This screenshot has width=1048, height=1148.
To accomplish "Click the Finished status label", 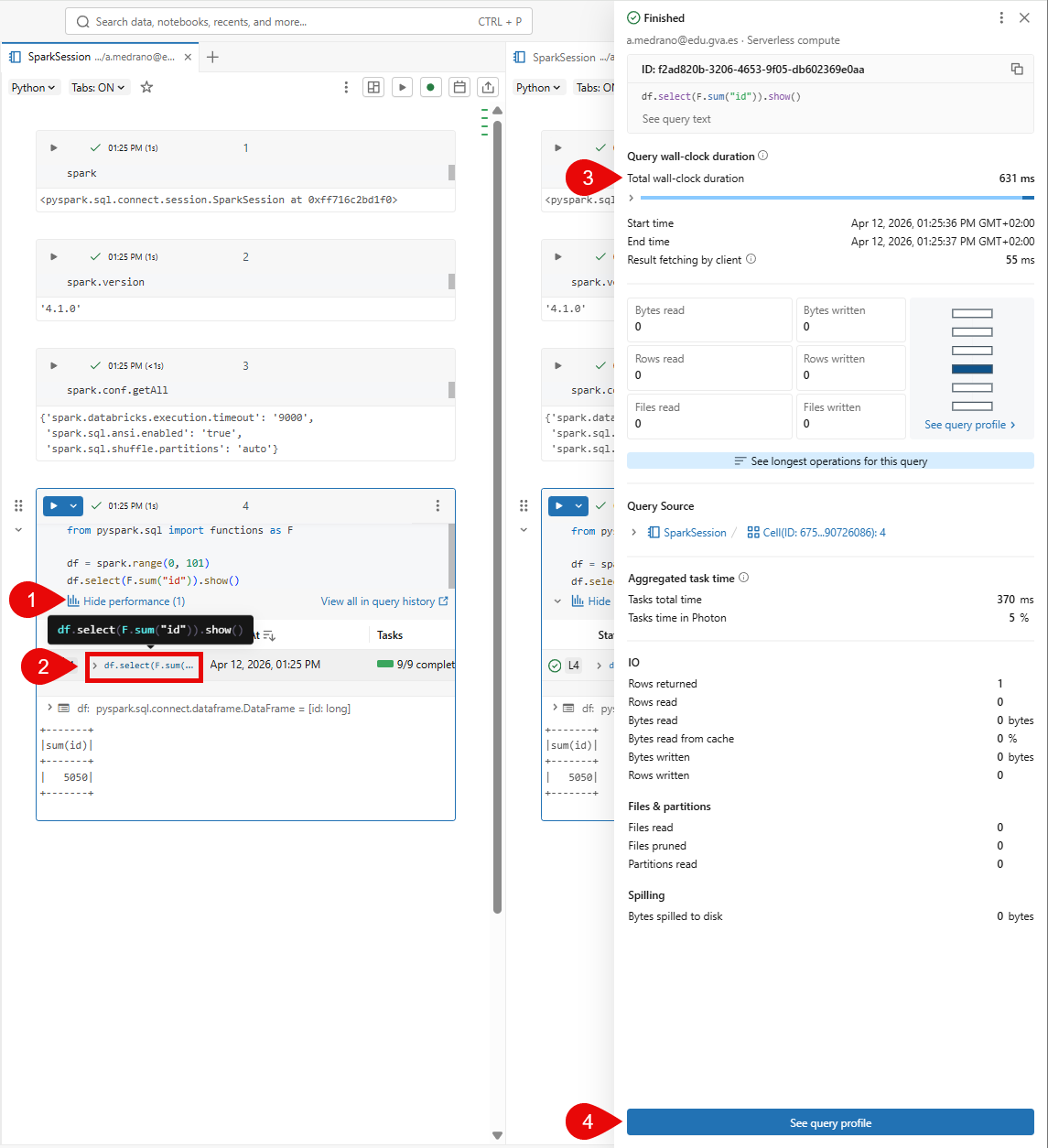I will (x=664, y=18).
